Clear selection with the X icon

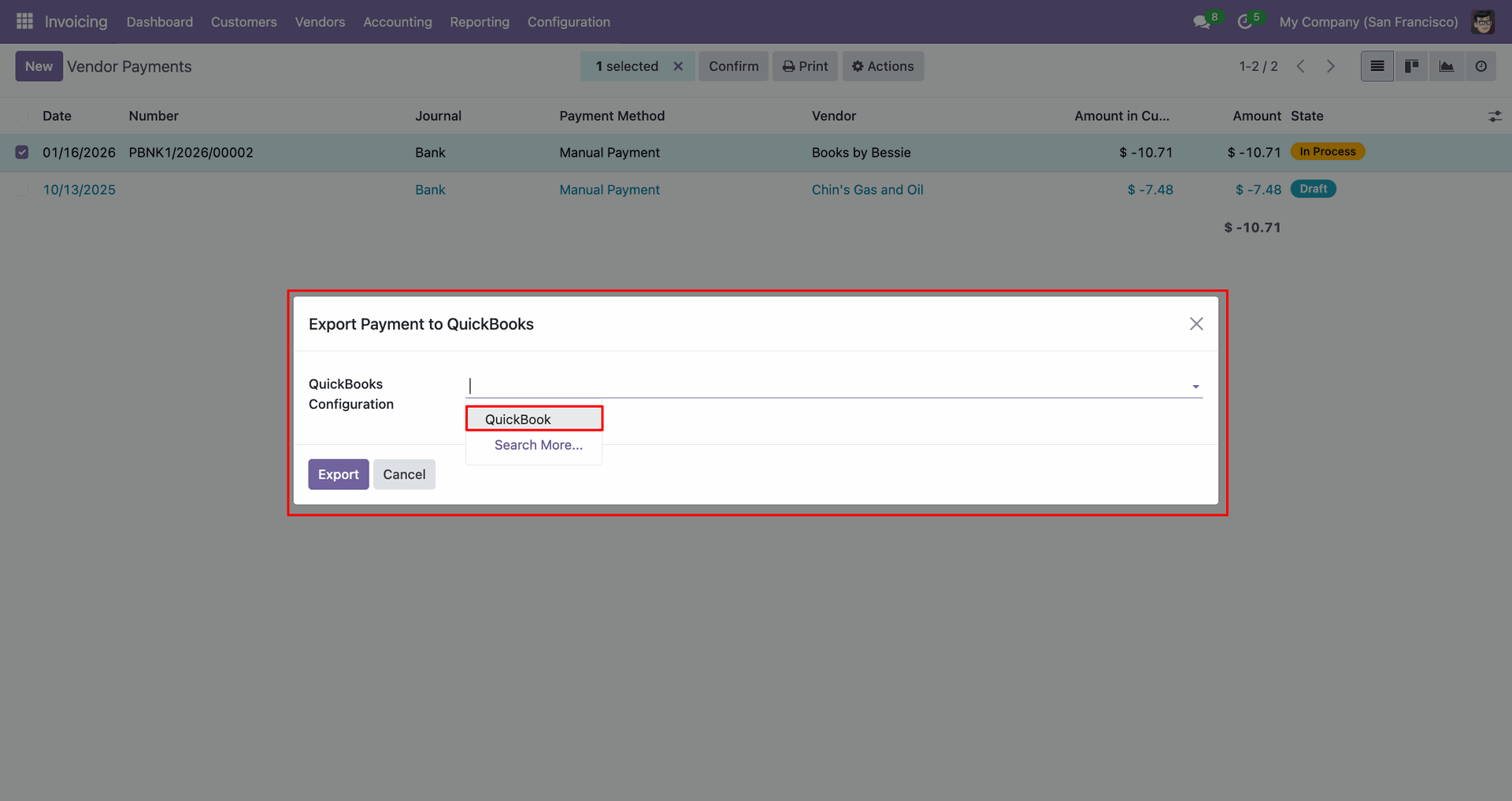[678, 66]
